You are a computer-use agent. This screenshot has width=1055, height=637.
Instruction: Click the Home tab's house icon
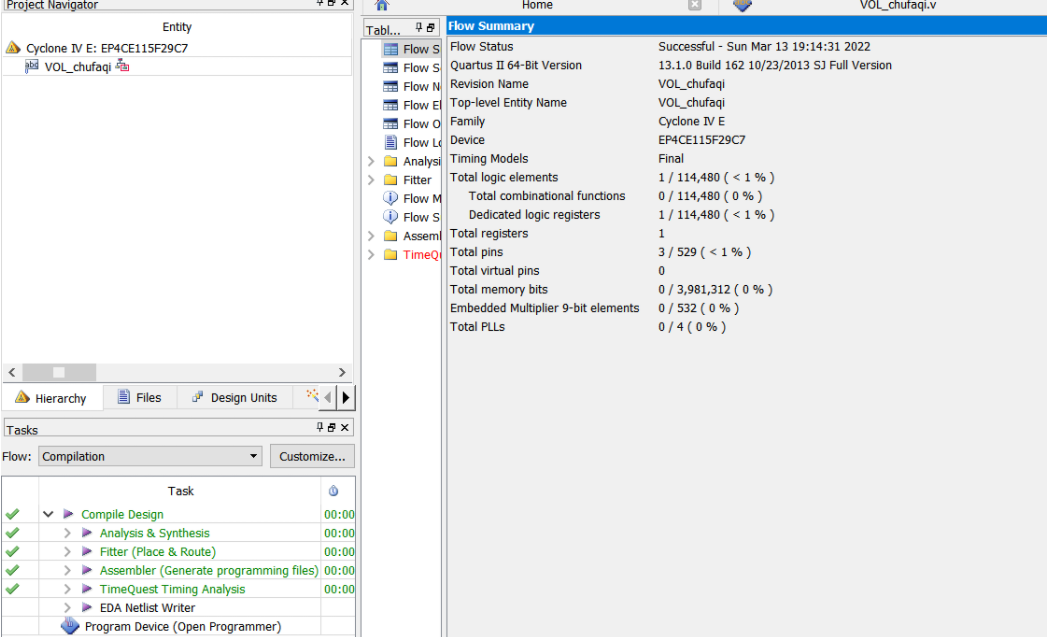(x=382, y=5)
